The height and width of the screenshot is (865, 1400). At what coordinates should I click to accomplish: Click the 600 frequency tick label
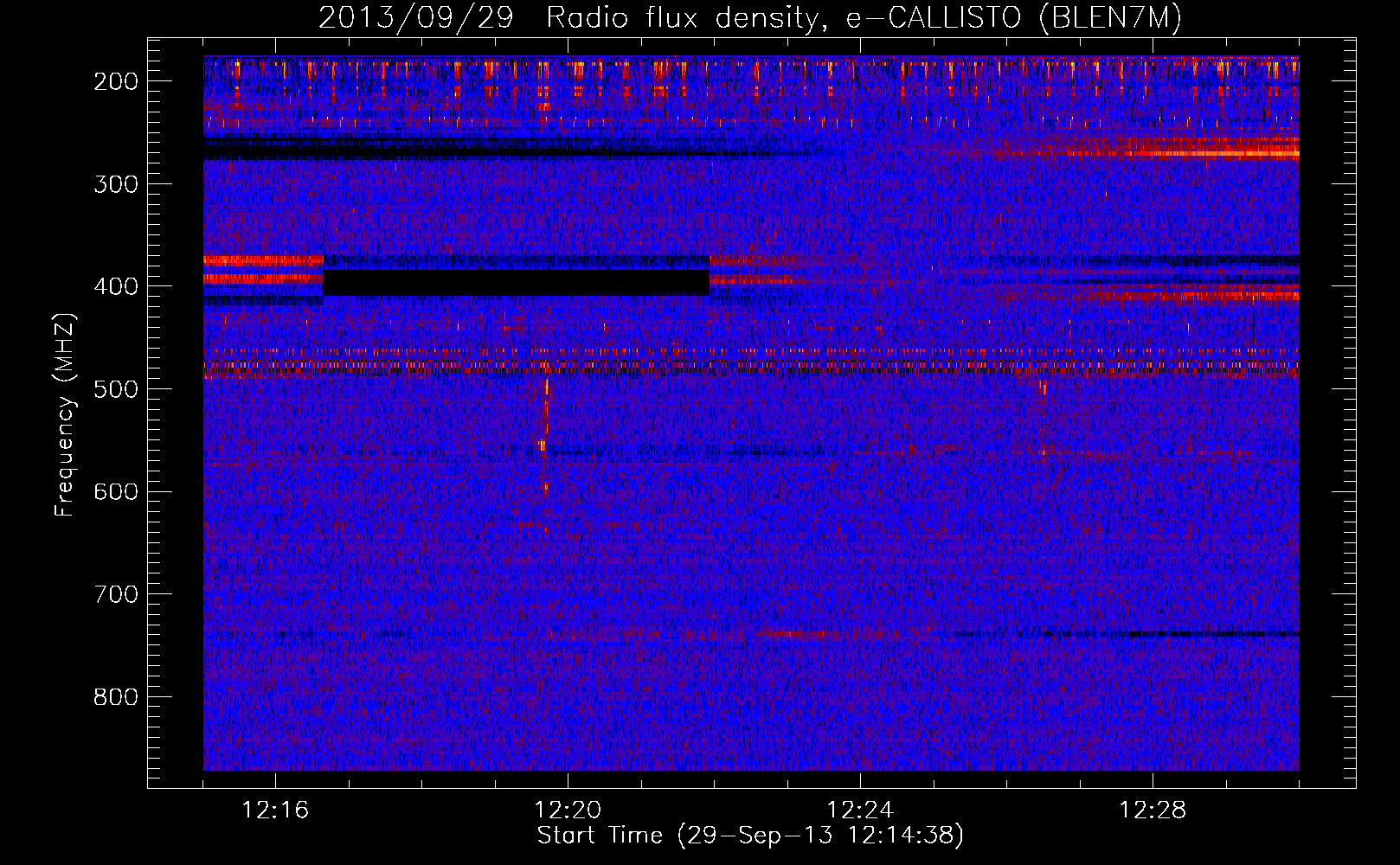click(x=115, y=491)
